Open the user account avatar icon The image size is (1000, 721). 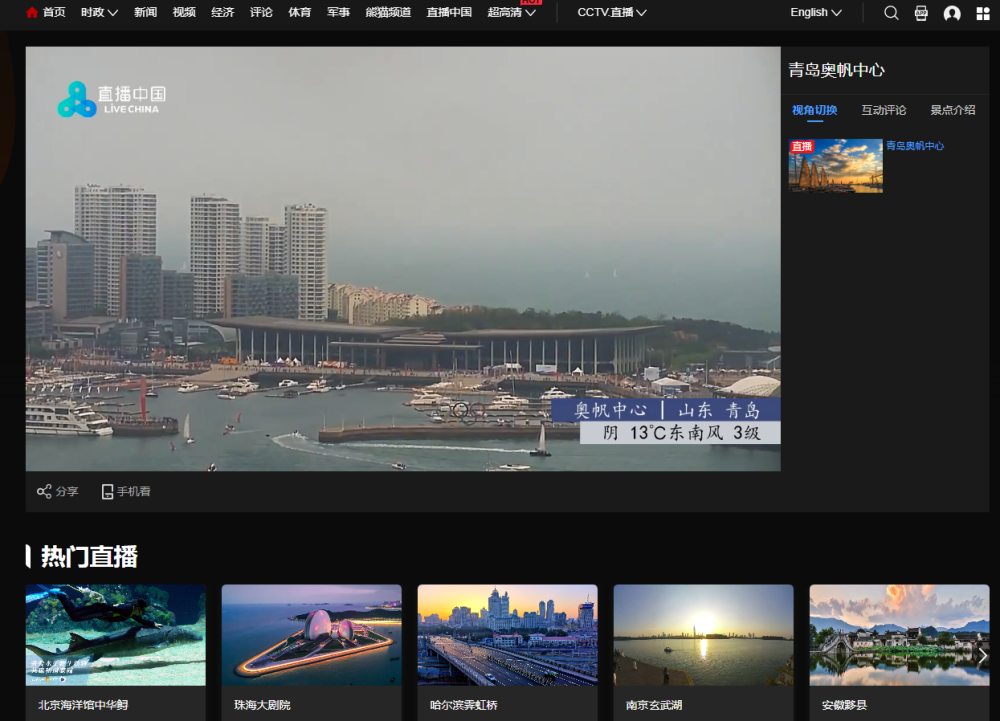tap(952, 13)
